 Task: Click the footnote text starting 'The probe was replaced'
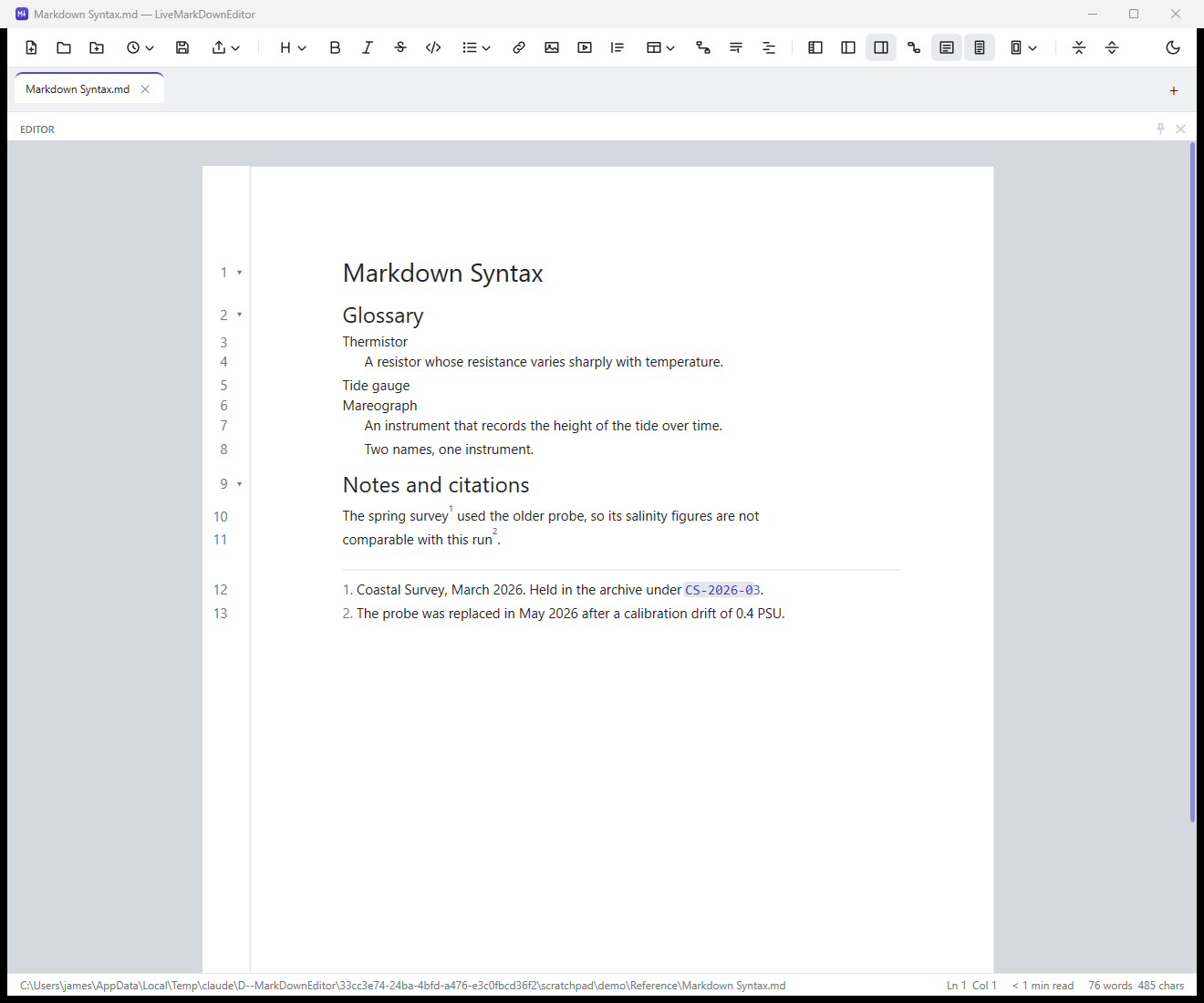[570, 614]
